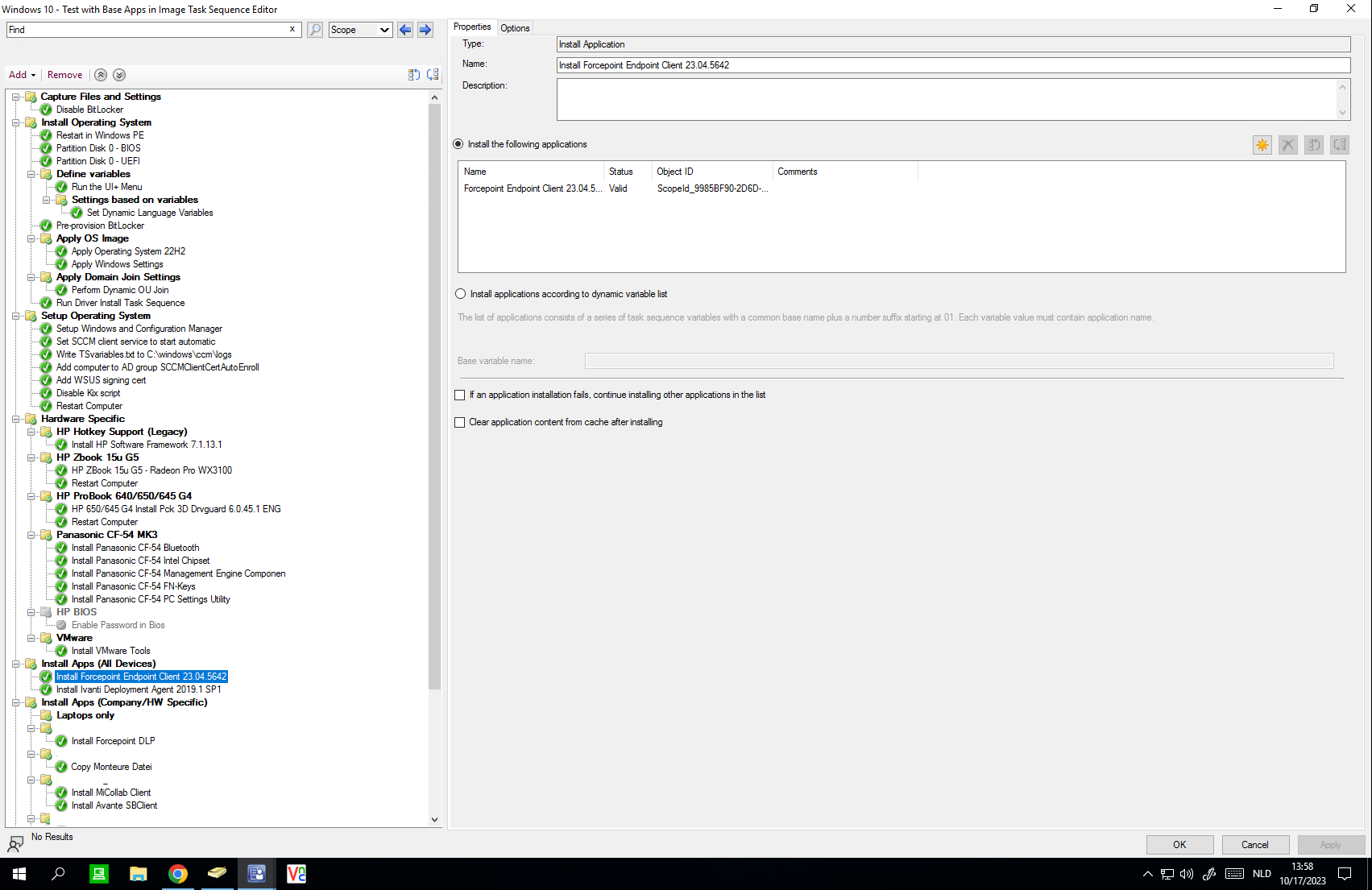This screenshot has height=890, width=1372.
Task: Click the OK button
Action: point(1179,845)
